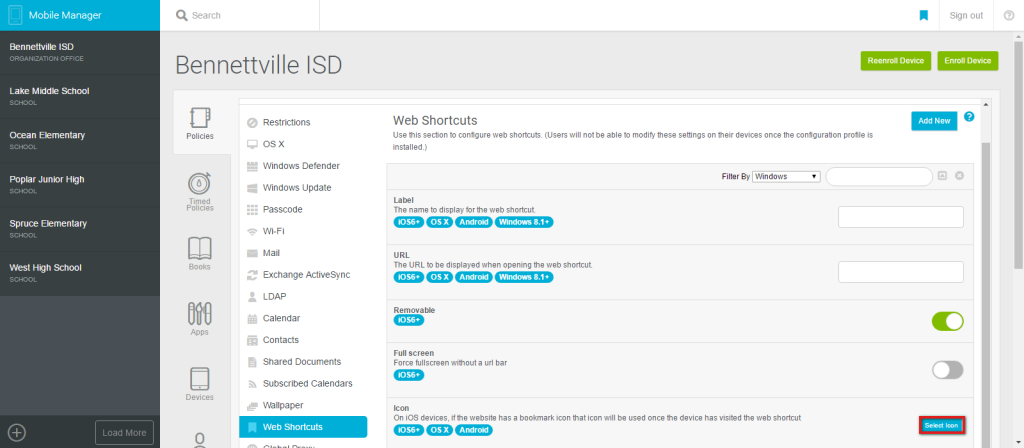Click the Mobile Manager phone icon
The width and height of the screenshot is (1024, 448).
(16, 15)
